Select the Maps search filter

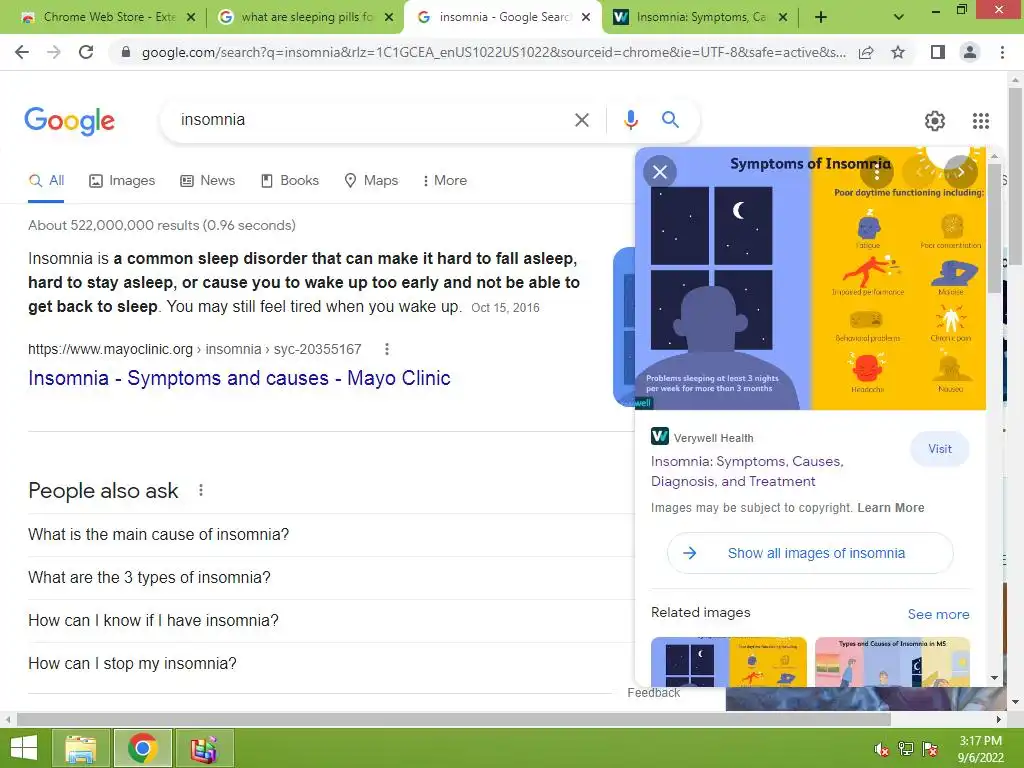click(371, 181)
